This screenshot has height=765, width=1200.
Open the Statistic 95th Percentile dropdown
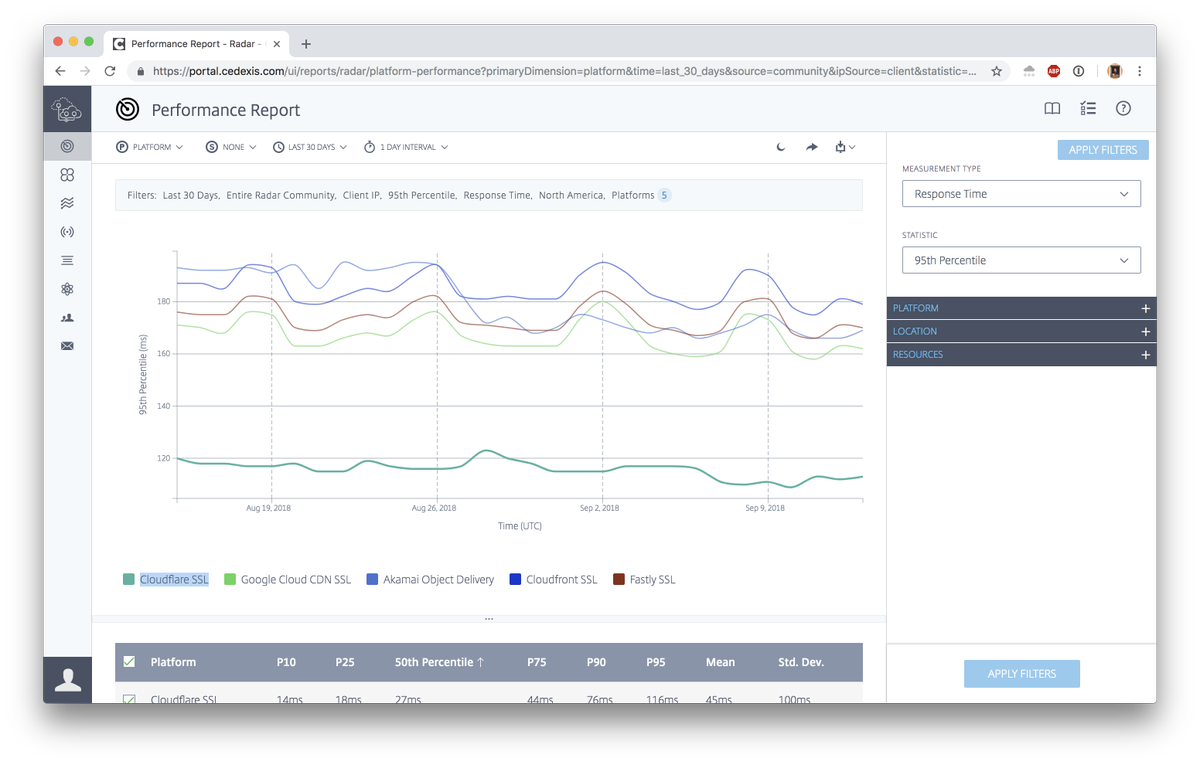coord(1021,260)
